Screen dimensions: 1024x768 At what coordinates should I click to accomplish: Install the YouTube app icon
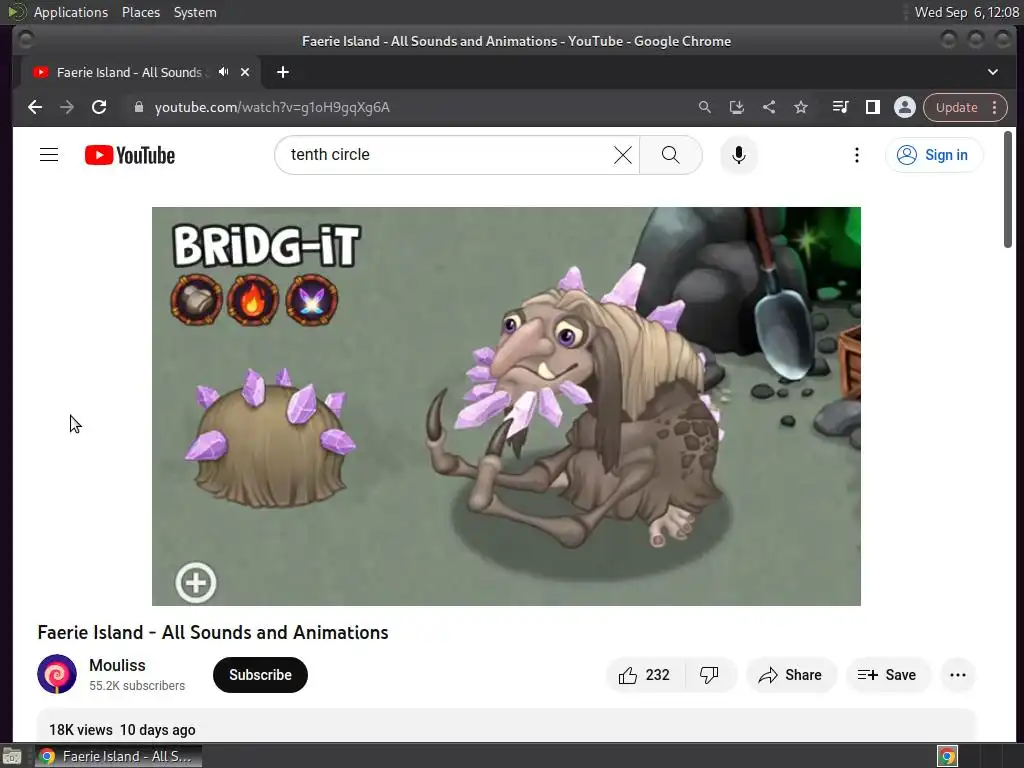737,107
